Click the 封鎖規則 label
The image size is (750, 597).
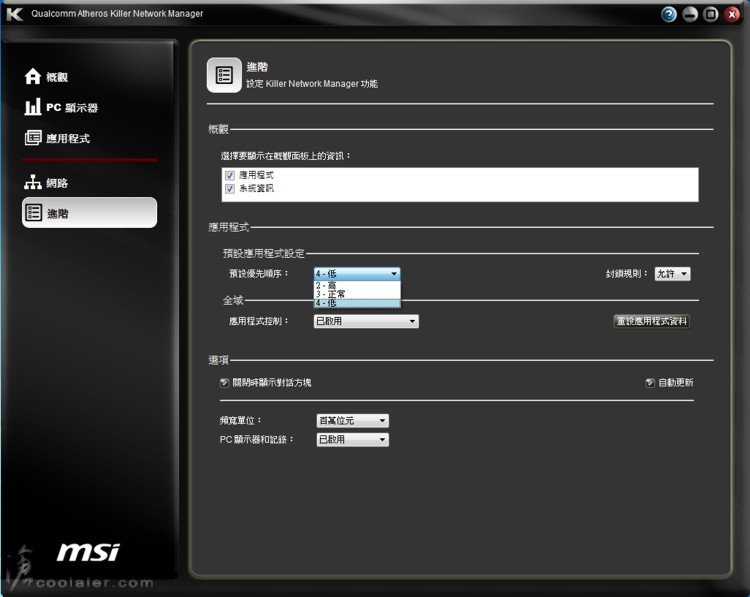pyautogui.click(x=627, y=274)
